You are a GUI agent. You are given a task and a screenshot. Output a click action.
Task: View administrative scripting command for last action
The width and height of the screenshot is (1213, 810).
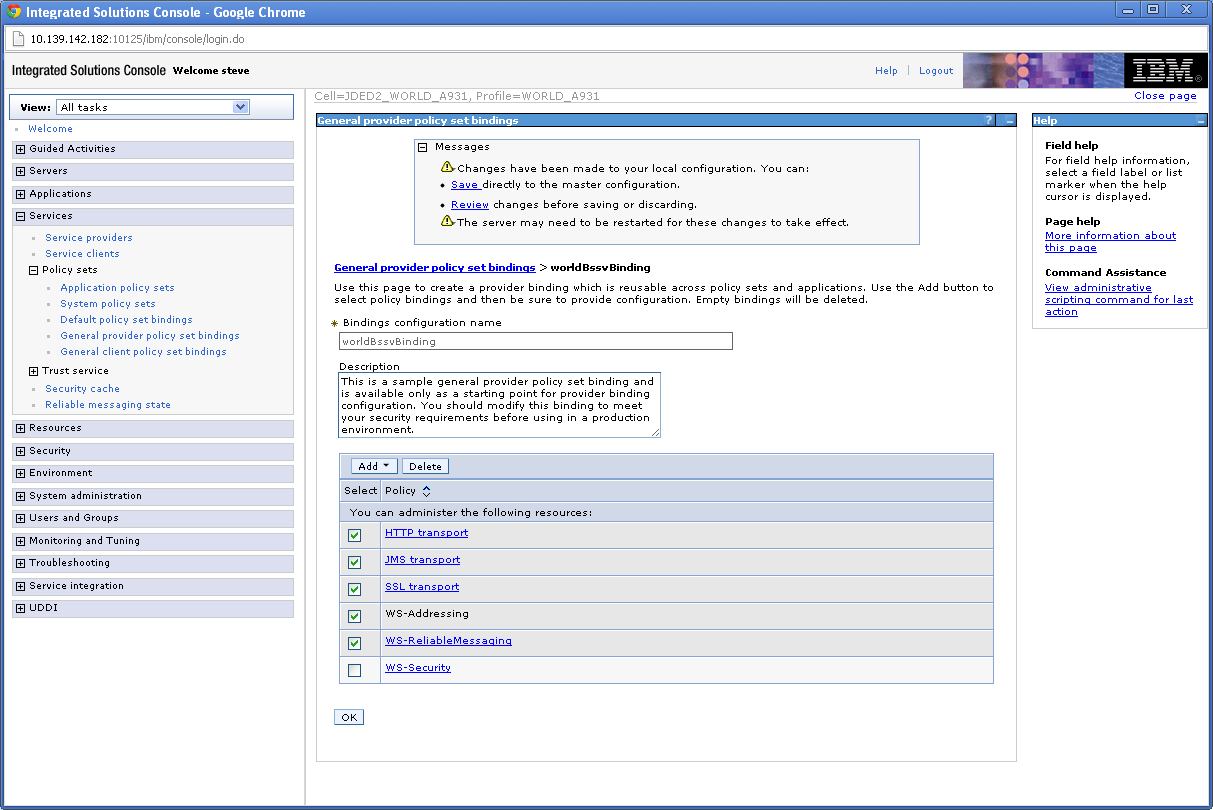click(1119, 300)
